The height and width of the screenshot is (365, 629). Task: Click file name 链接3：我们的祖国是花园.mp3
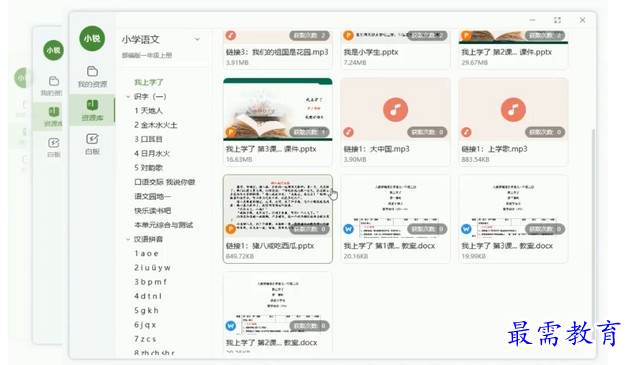(277, 52)
